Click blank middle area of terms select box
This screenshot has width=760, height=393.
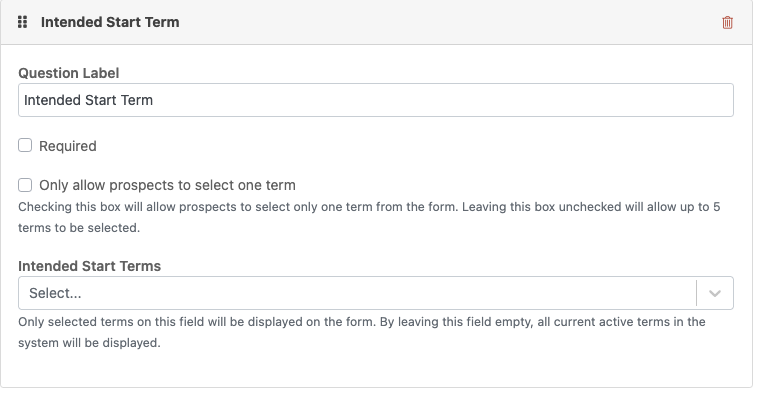(x=388, y=293)
